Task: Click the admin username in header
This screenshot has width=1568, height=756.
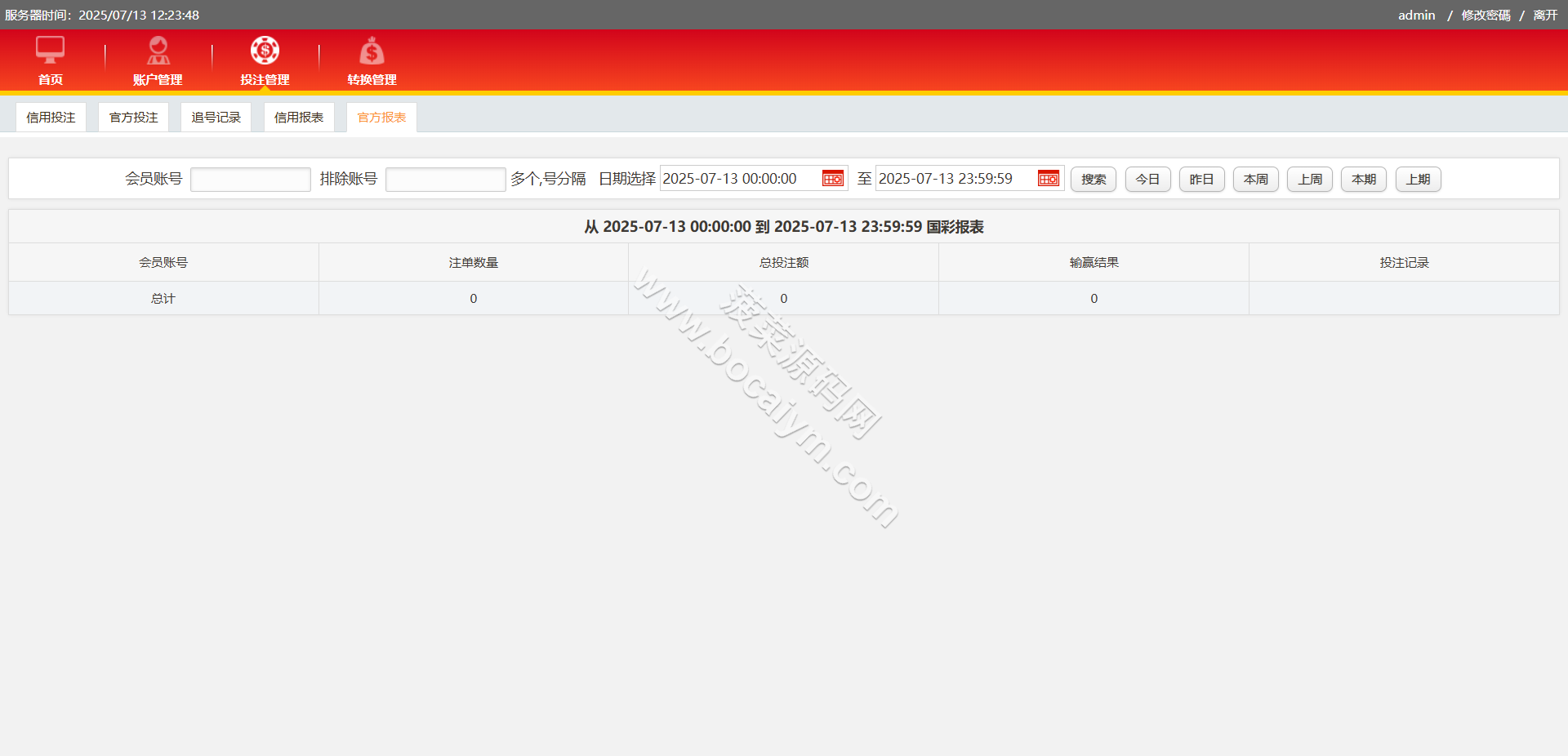Action: pos(1416,15)
